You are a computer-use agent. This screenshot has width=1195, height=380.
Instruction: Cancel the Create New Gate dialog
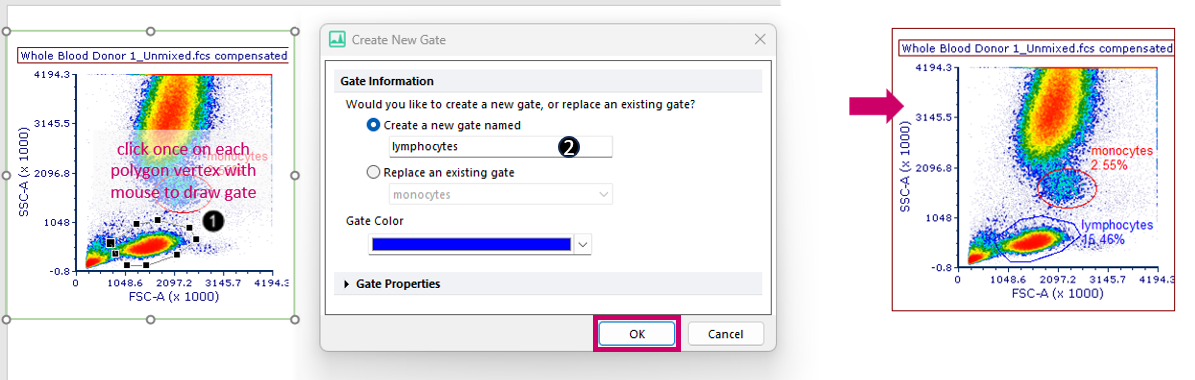[726, 334]
